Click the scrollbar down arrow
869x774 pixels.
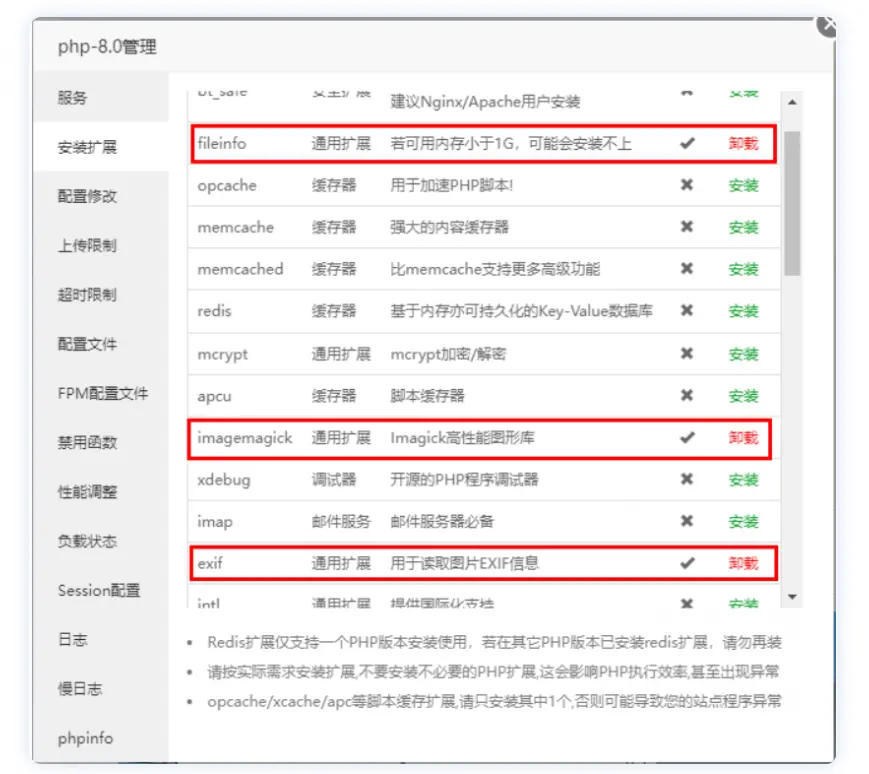[794, 598]
